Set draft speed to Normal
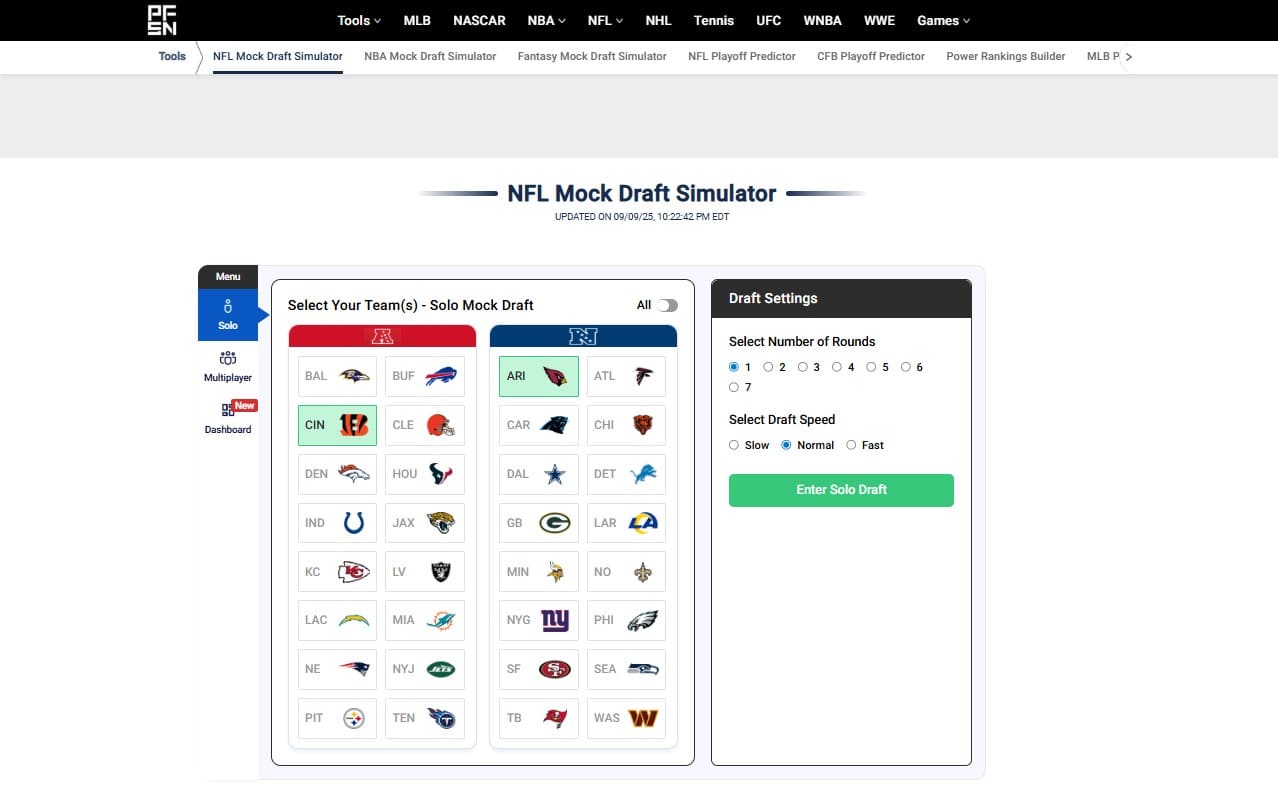Screen dimensions: 1278x798 (x=786, y=445)
